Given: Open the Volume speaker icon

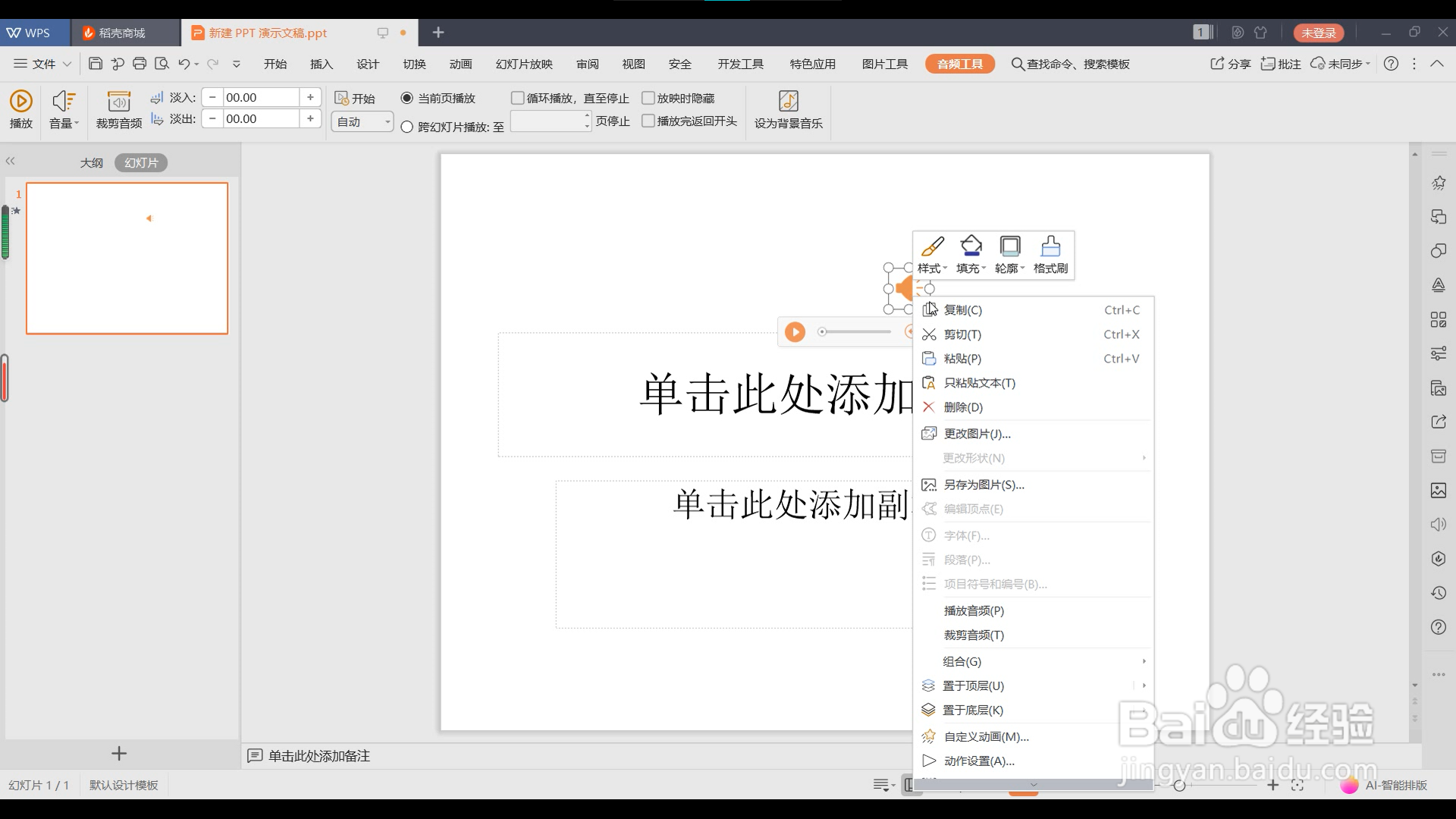Looking at the screenshot, I should click(x=62, y=101).
